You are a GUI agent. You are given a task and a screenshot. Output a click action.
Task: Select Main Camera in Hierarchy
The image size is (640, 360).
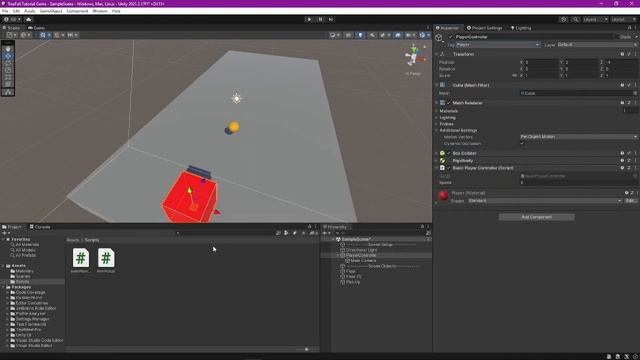click(x=360, y=260)
